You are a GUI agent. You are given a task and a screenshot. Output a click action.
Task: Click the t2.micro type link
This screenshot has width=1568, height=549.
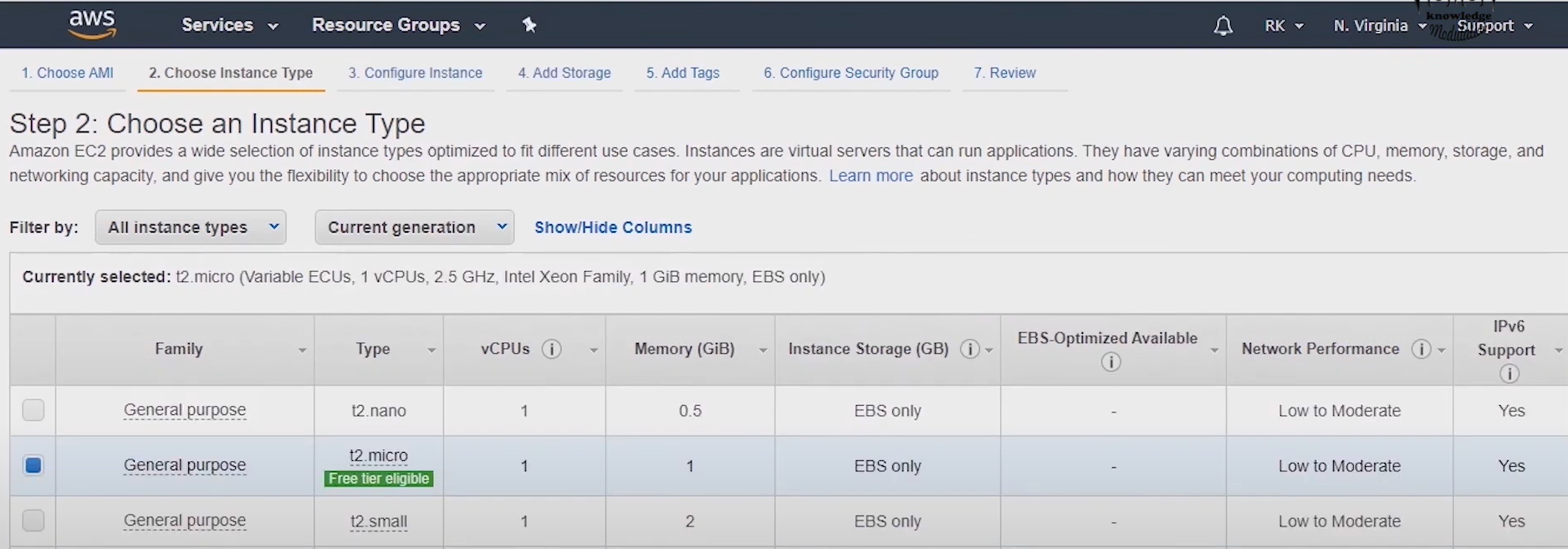(x=379, y=456)
